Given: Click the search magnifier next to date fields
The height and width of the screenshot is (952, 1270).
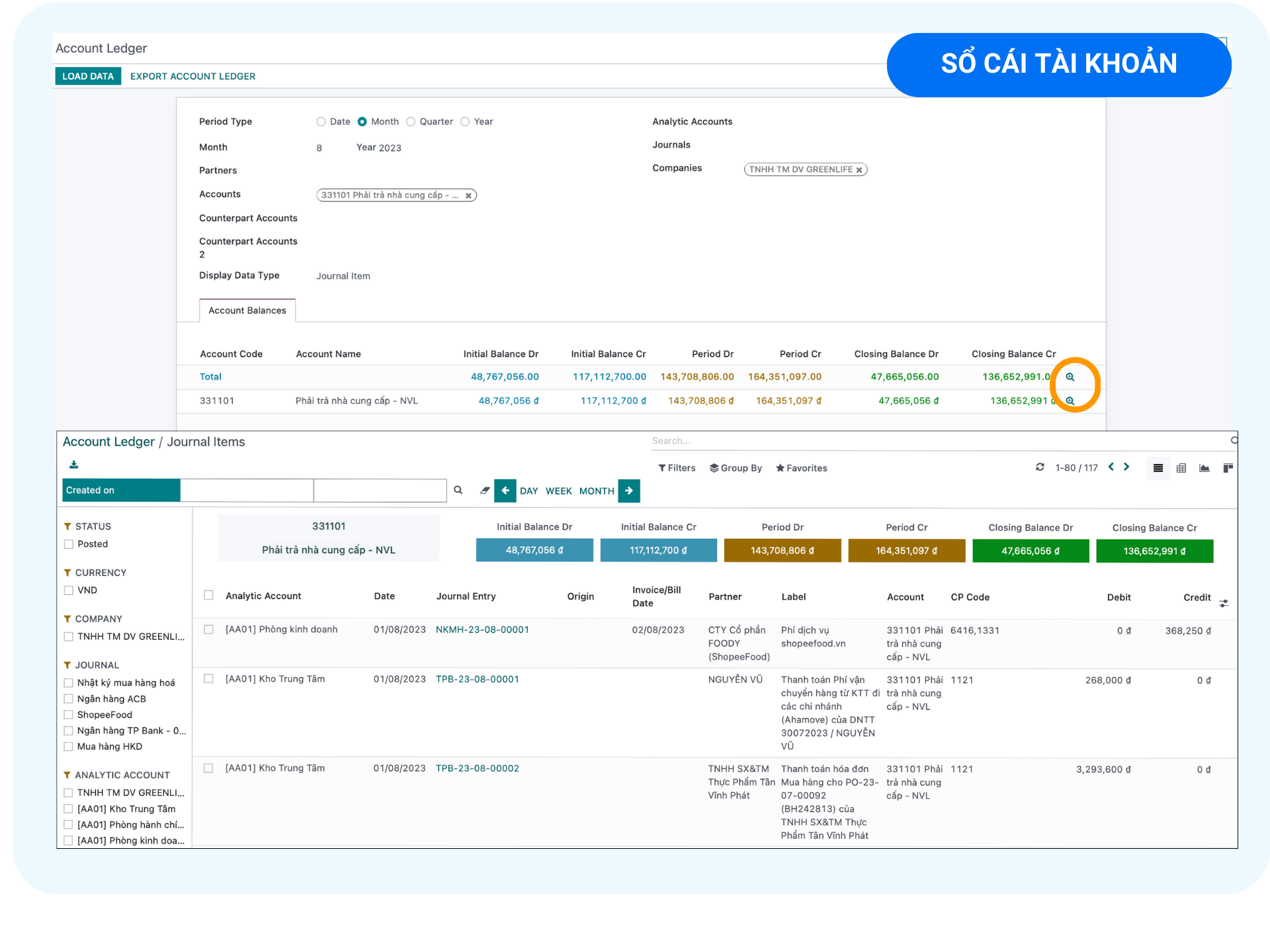Looking at the screenshot, I should pyautogui.click(x=458, y=491).
